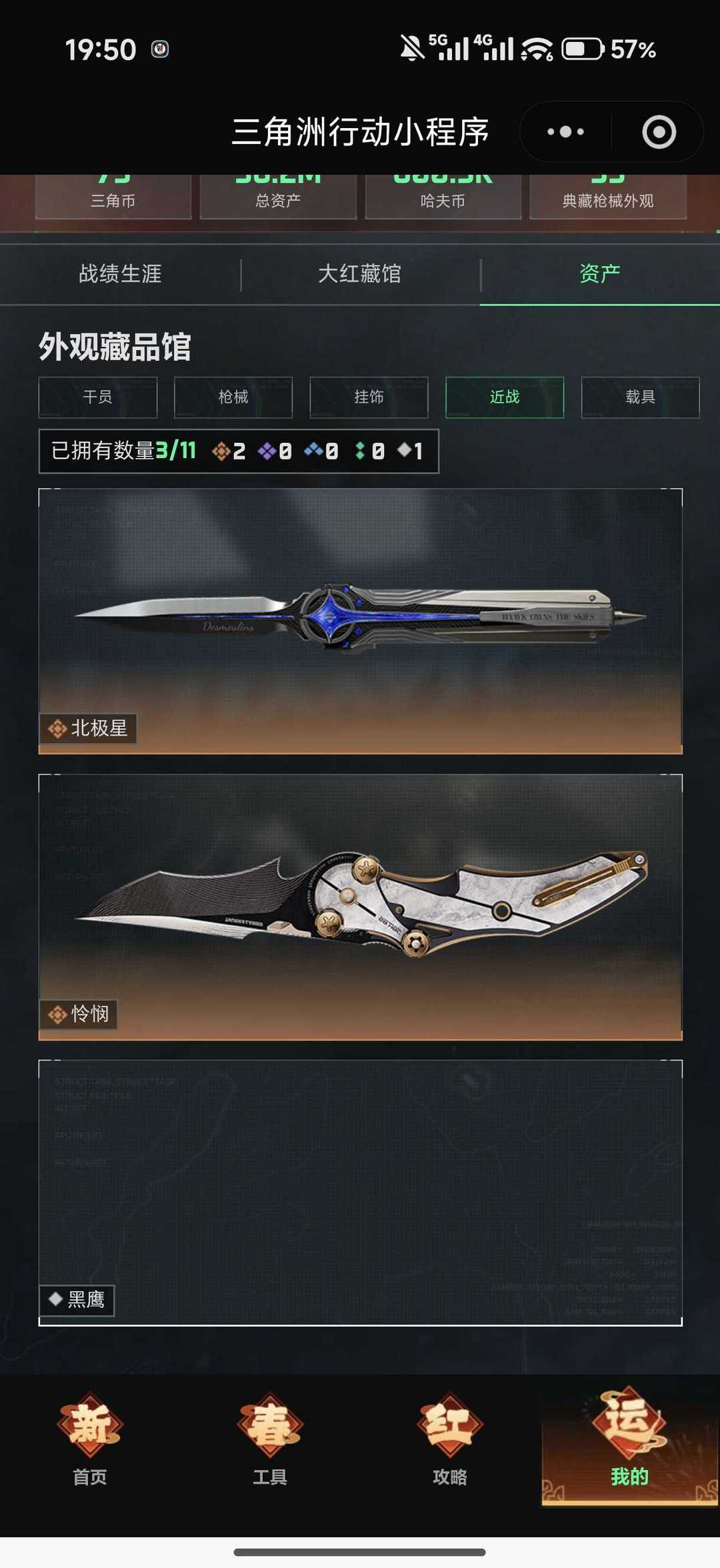The height and width of the screenshot is (1568, 720).
Task: Select the 近战 category filter
Action: tap(505, 398)
